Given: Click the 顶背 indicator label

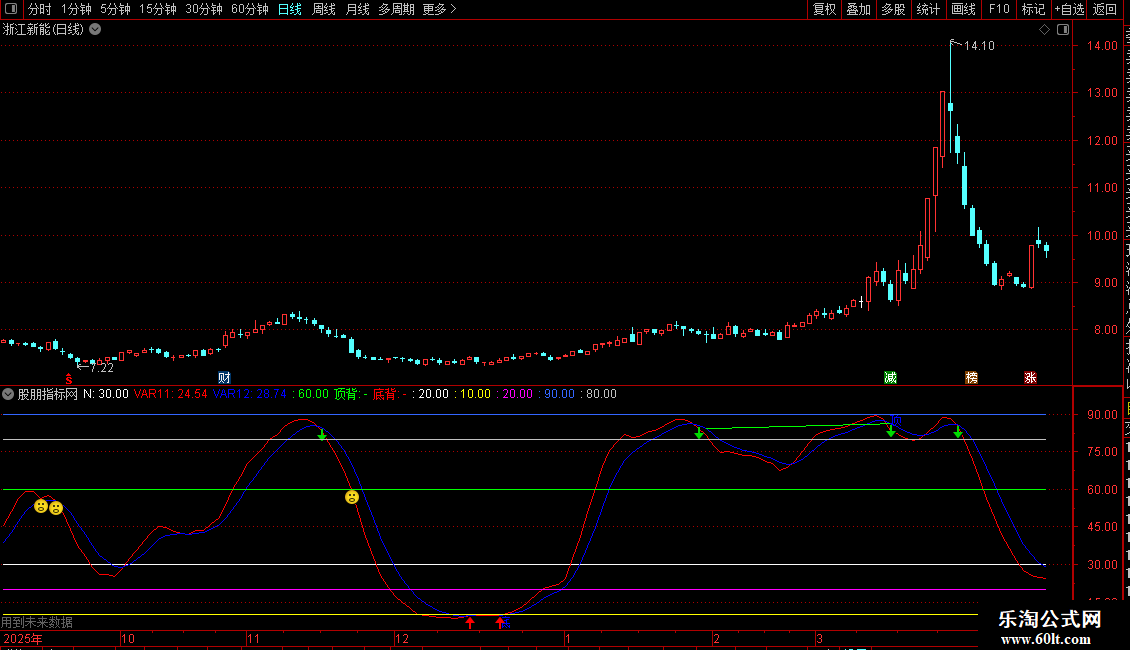Looking at the screenshot, I should point(350,394).
